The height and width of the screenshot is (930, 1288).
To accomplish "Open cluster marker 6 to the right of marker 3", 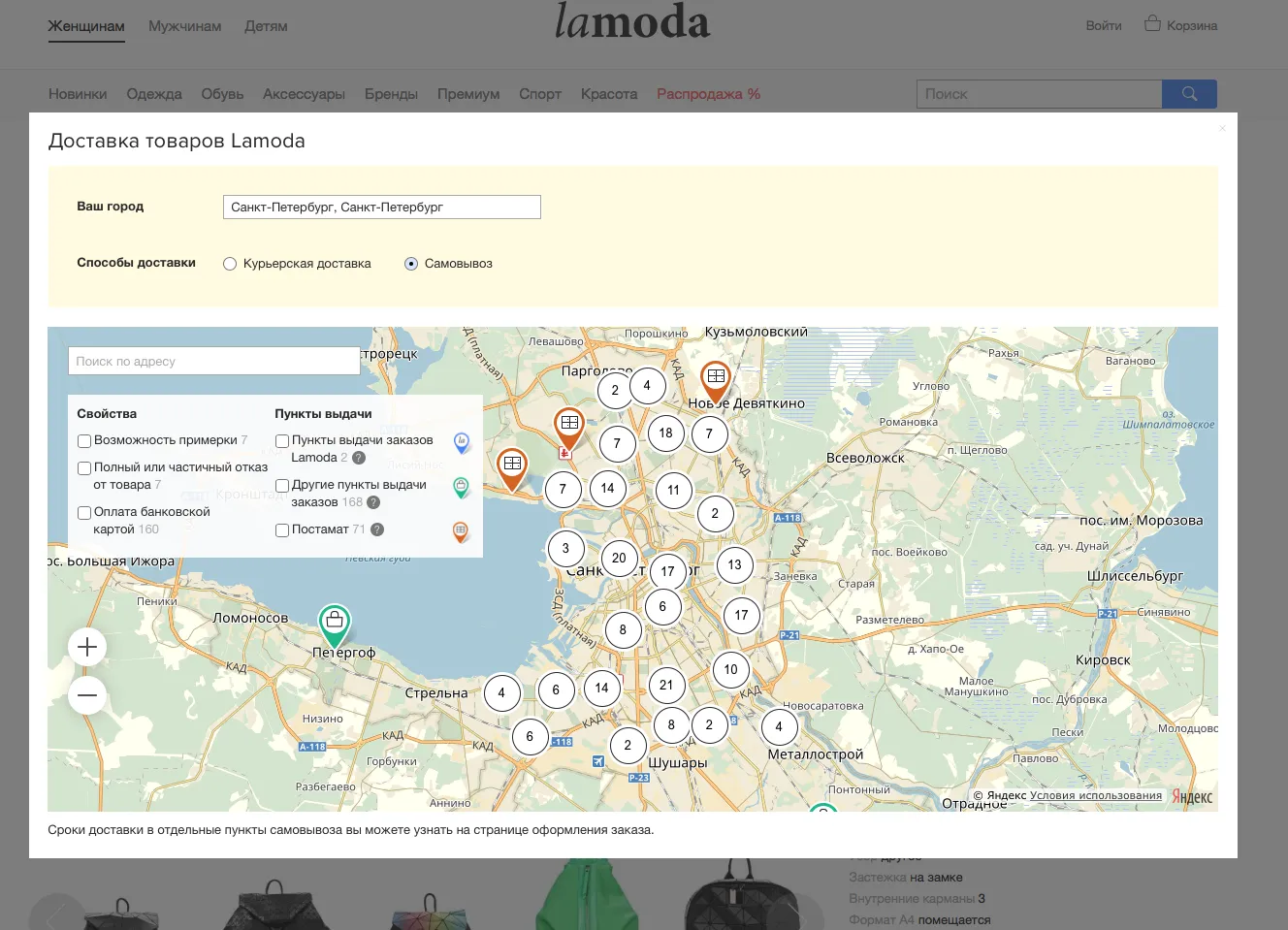I will pyautogui.click(x=662, y=607).
